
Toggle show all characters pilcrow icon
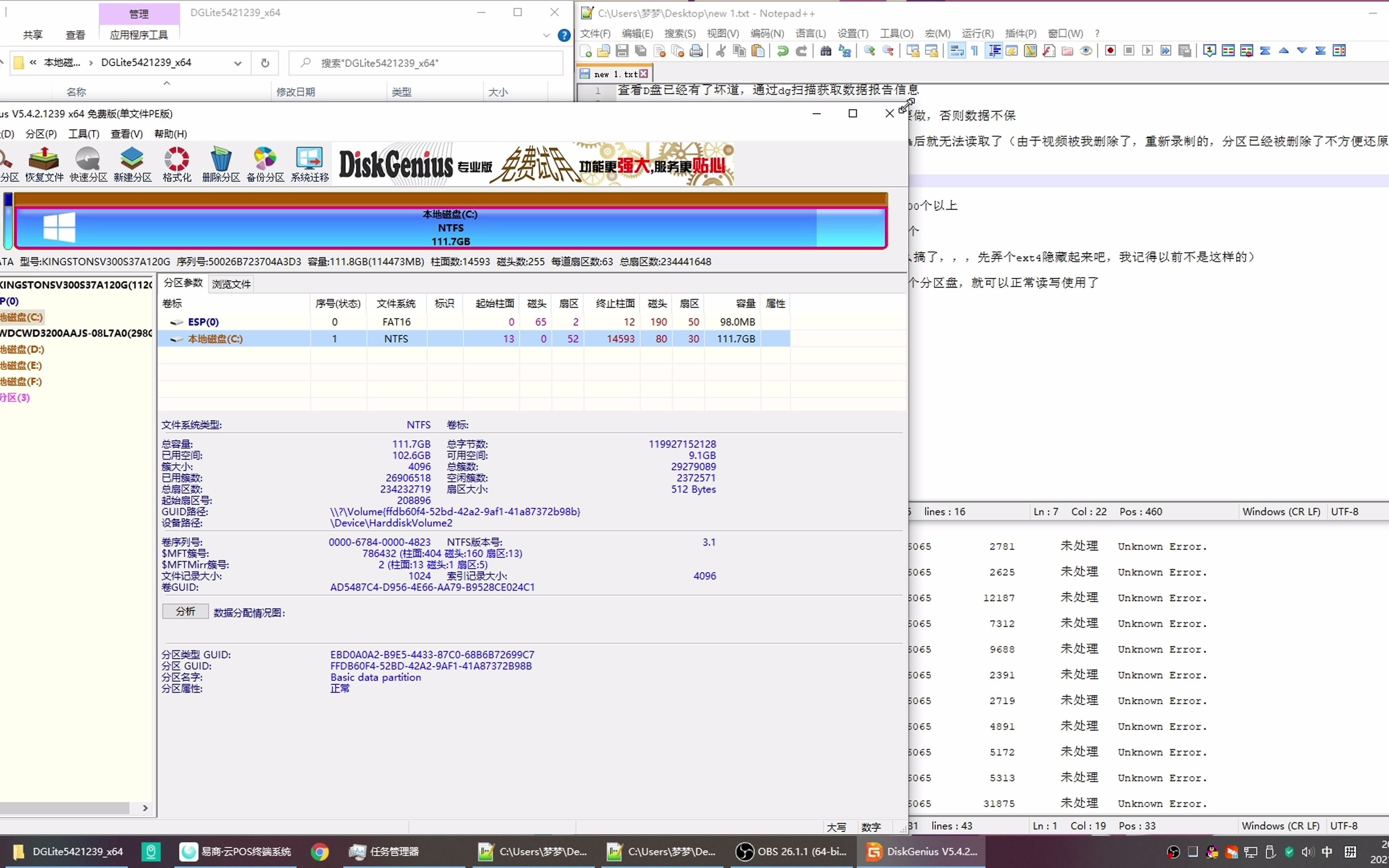975,51
